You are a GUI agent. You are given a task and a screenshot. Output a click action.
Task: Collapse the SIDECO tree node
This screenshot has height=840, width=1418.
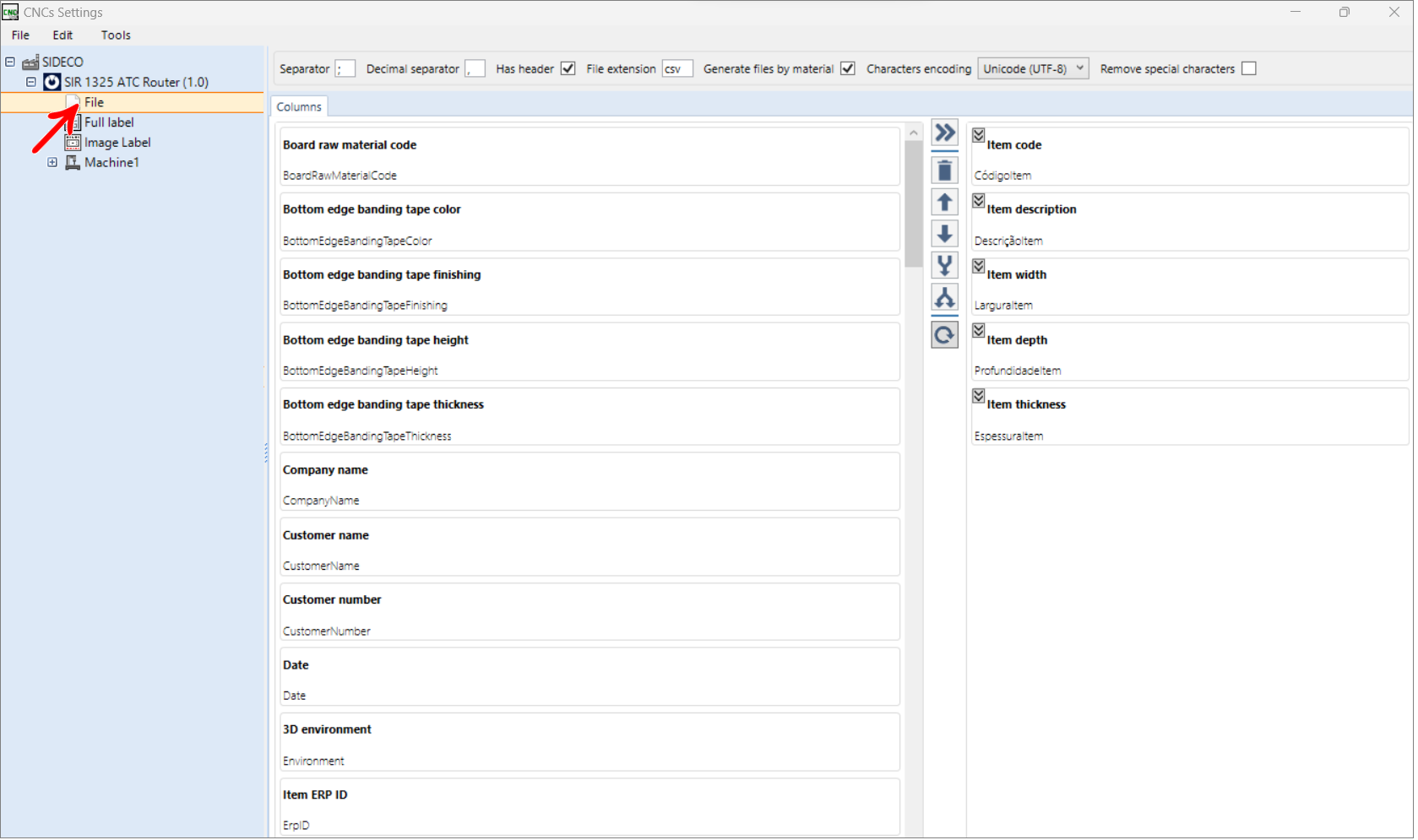[10, 62]
